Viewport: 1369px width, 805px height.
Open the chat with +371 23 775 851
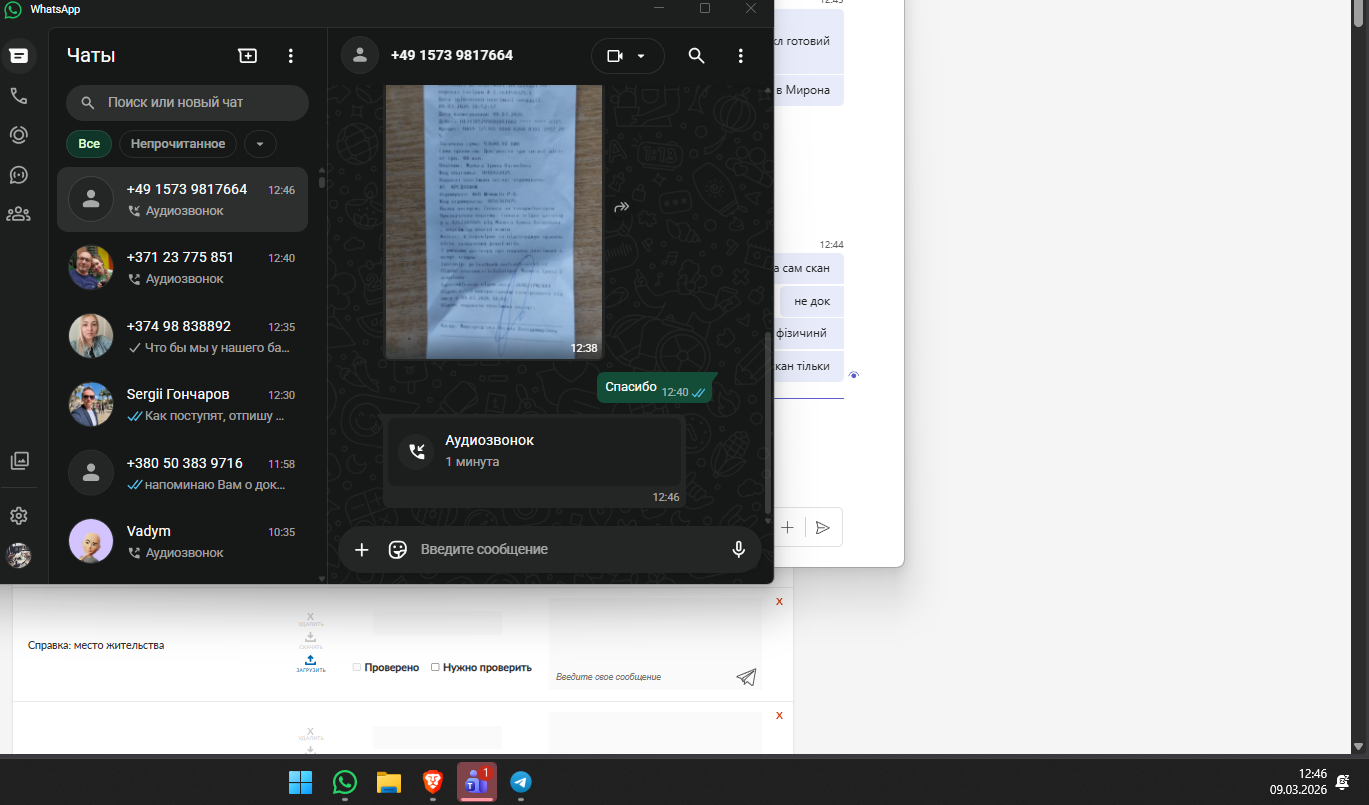pyautogui.click(x=182, y=268)
